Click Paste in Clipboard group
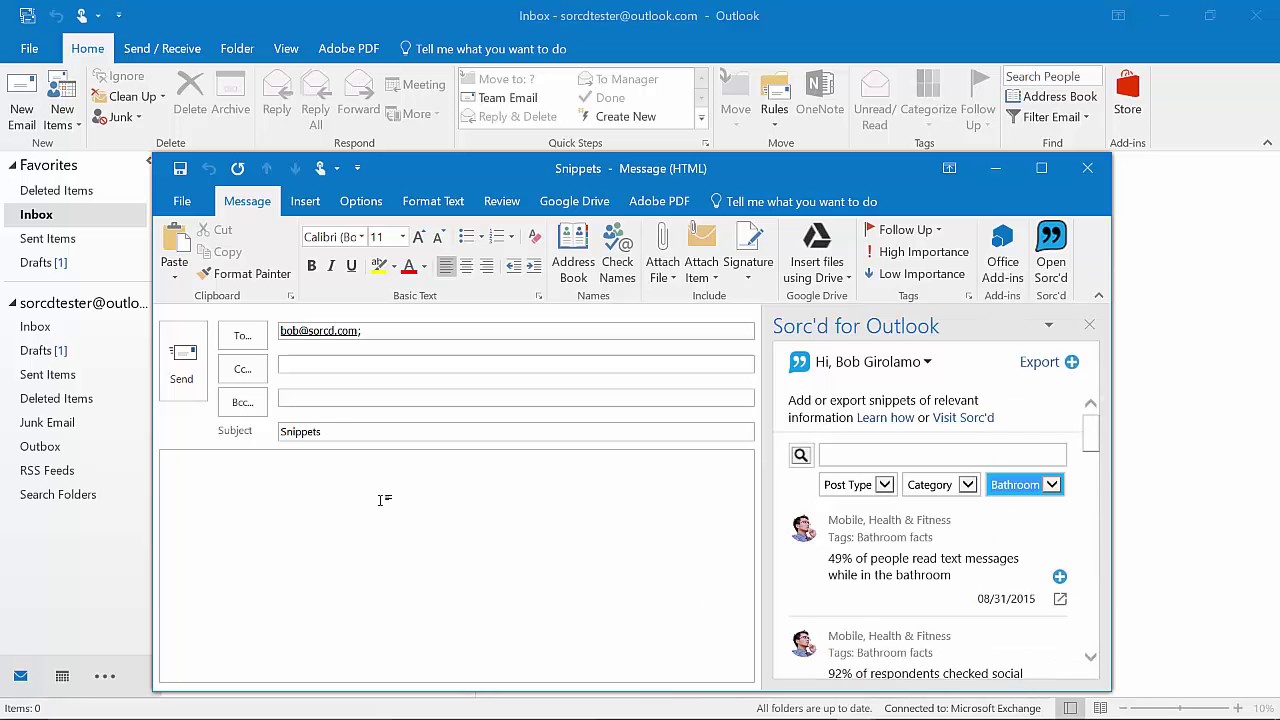 [x=174, y=251]
